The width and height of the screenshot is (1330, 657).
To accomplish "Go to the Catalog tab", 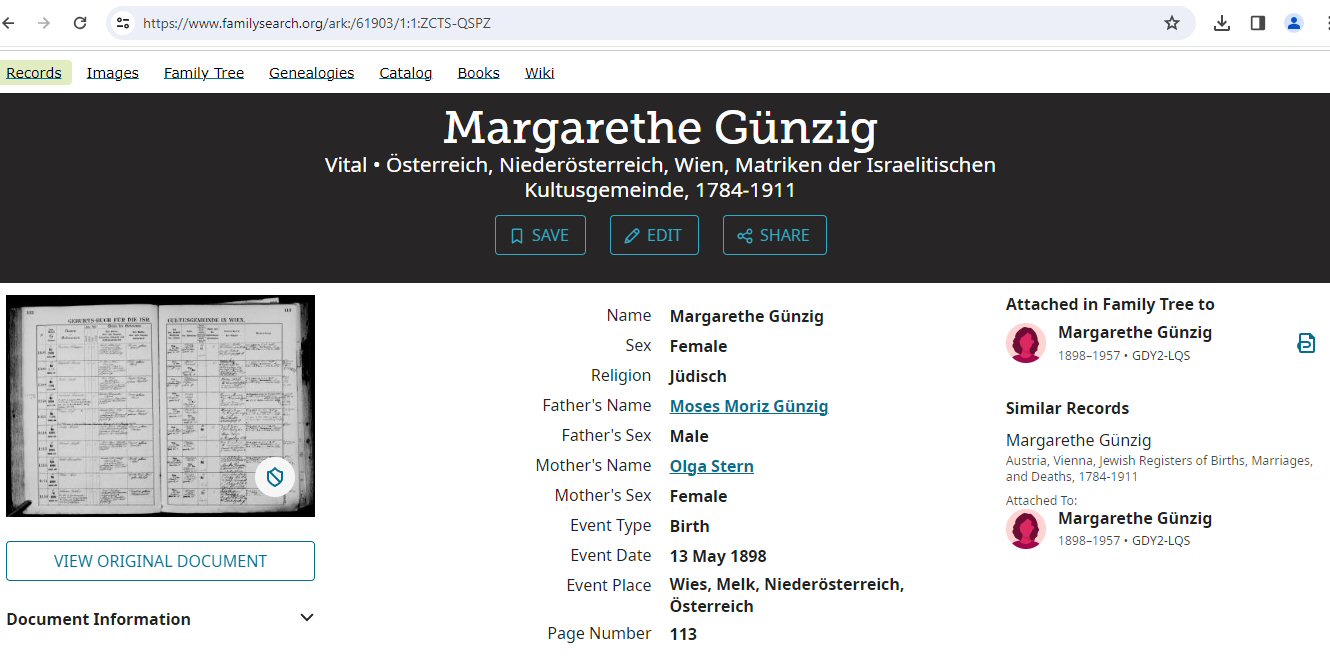I will [x=406, y=73].
